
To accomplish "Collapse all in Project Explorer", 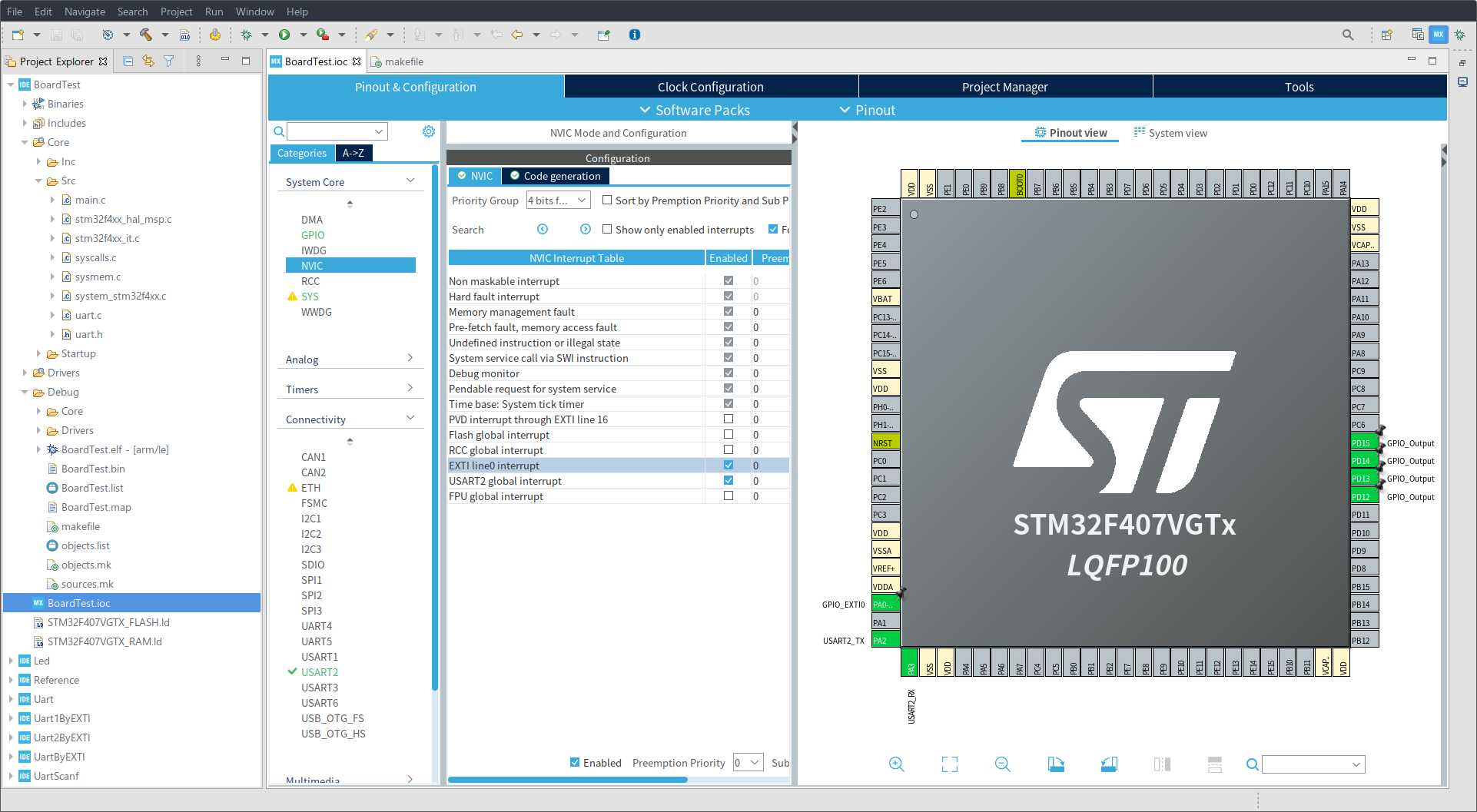I will point(128,61).
